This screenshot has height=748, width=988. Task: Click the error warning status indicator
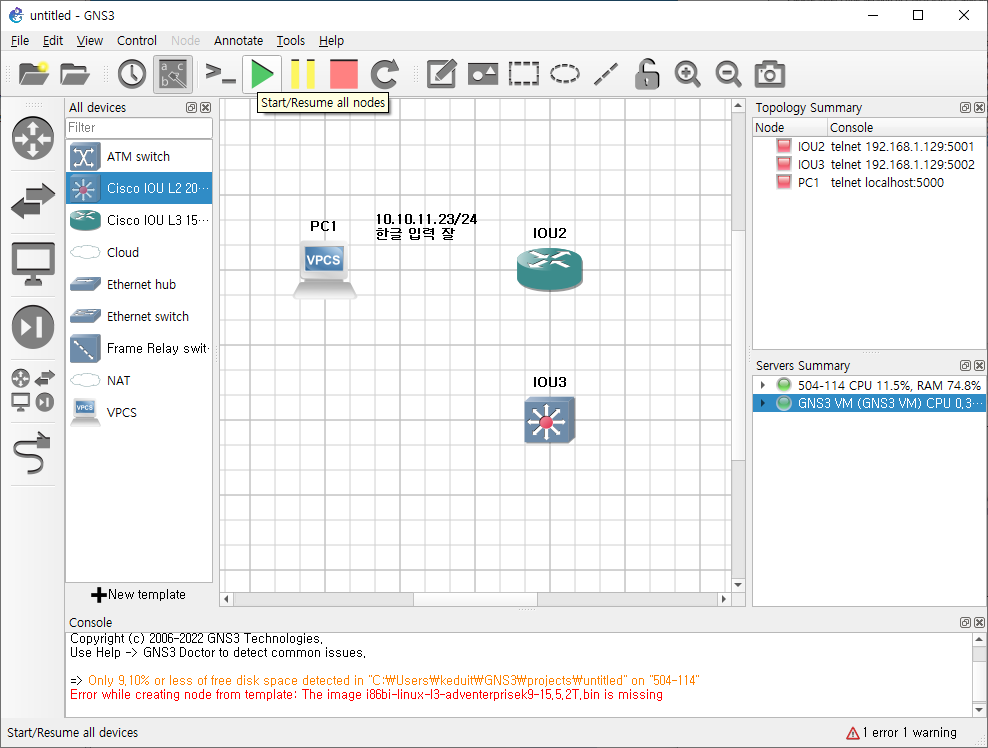[x=901, y=732]
